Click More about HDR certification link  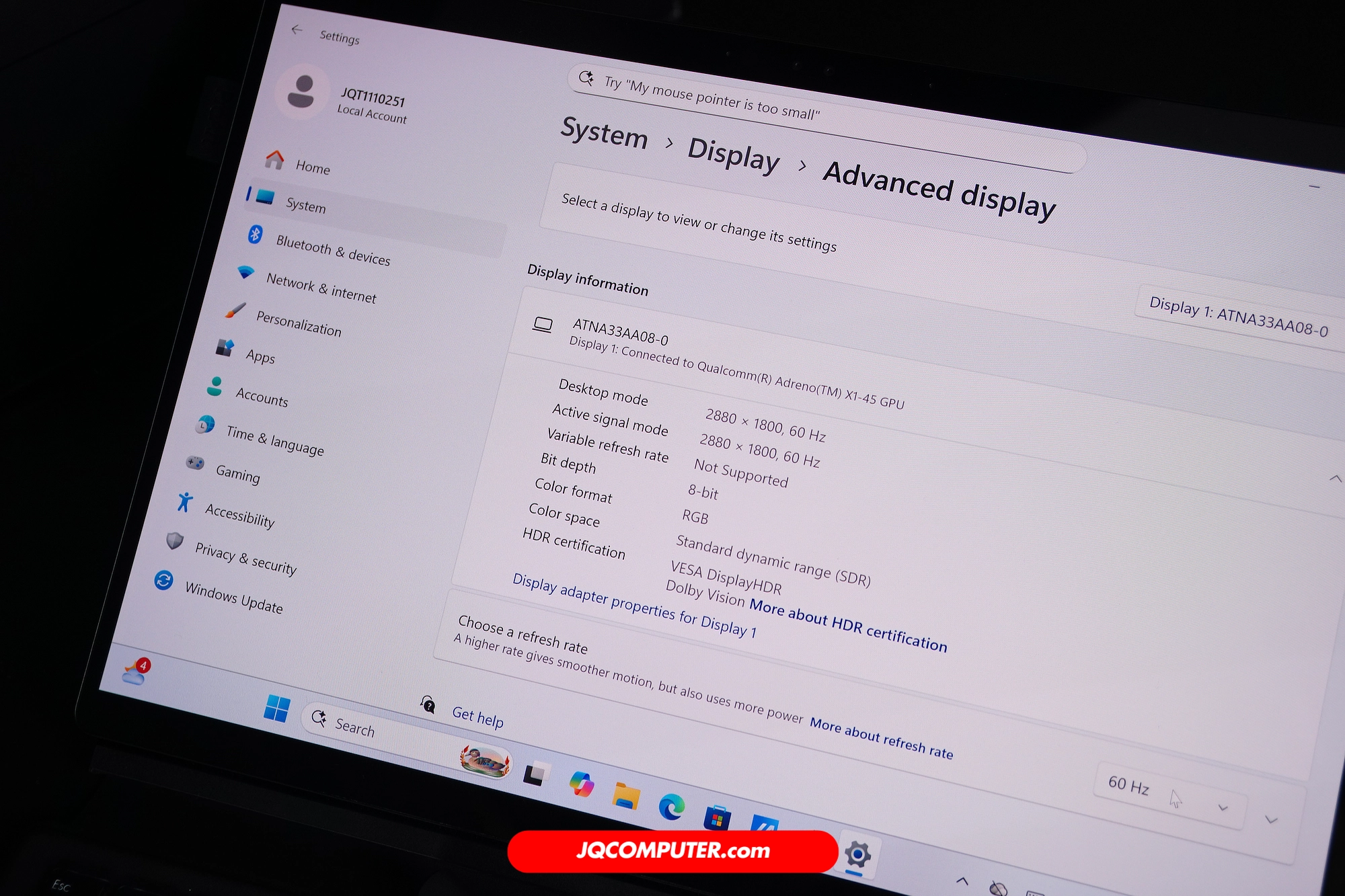point(848,624)
